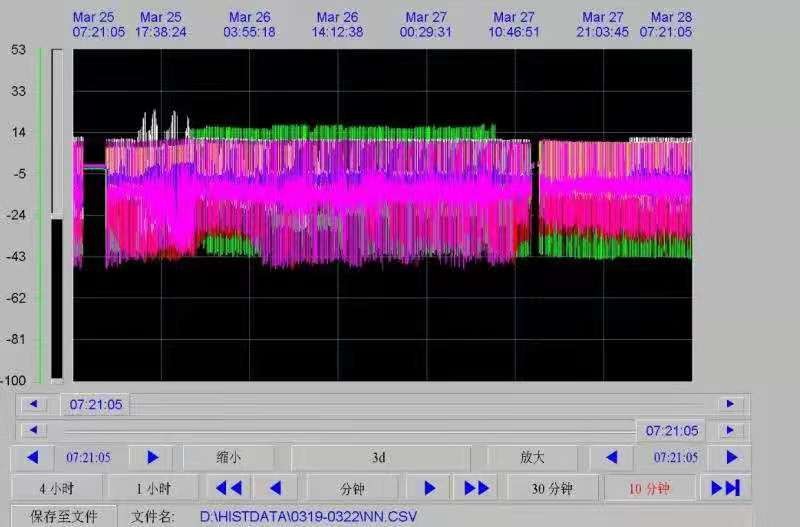The height and width of the screenshot is (527, 800).
Task: Click the second scrollbar's 07:21:05 thumb
Action: point(670,430)
